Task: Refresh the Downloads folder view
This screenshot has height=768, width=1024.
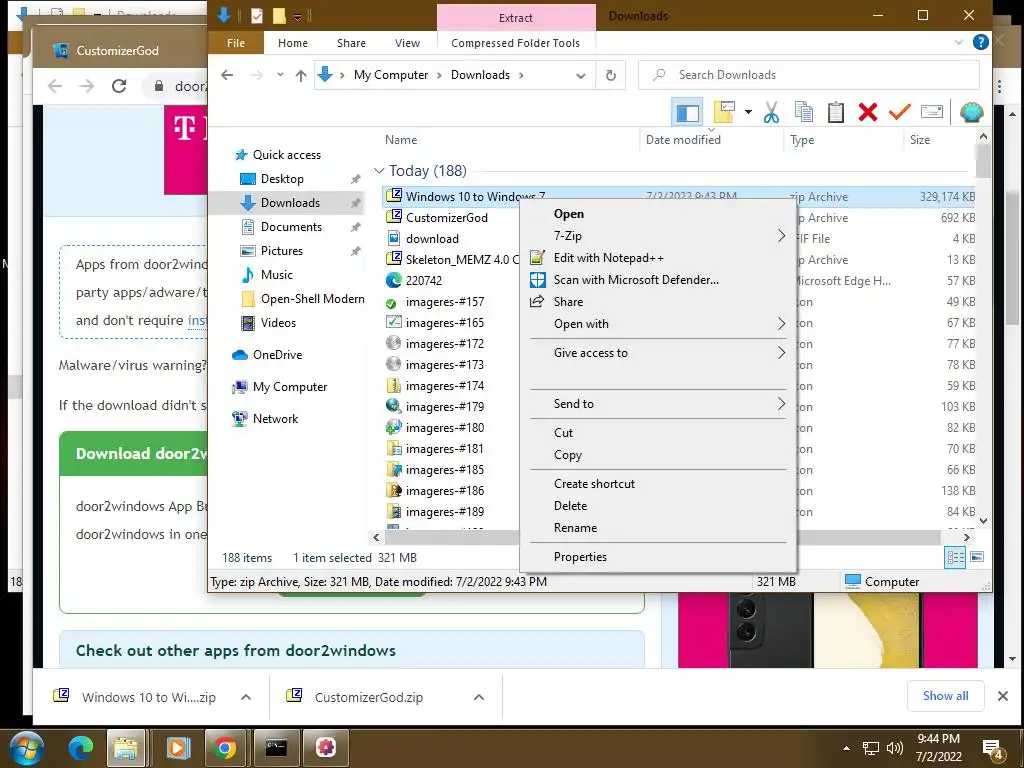Action: point(611,75)
